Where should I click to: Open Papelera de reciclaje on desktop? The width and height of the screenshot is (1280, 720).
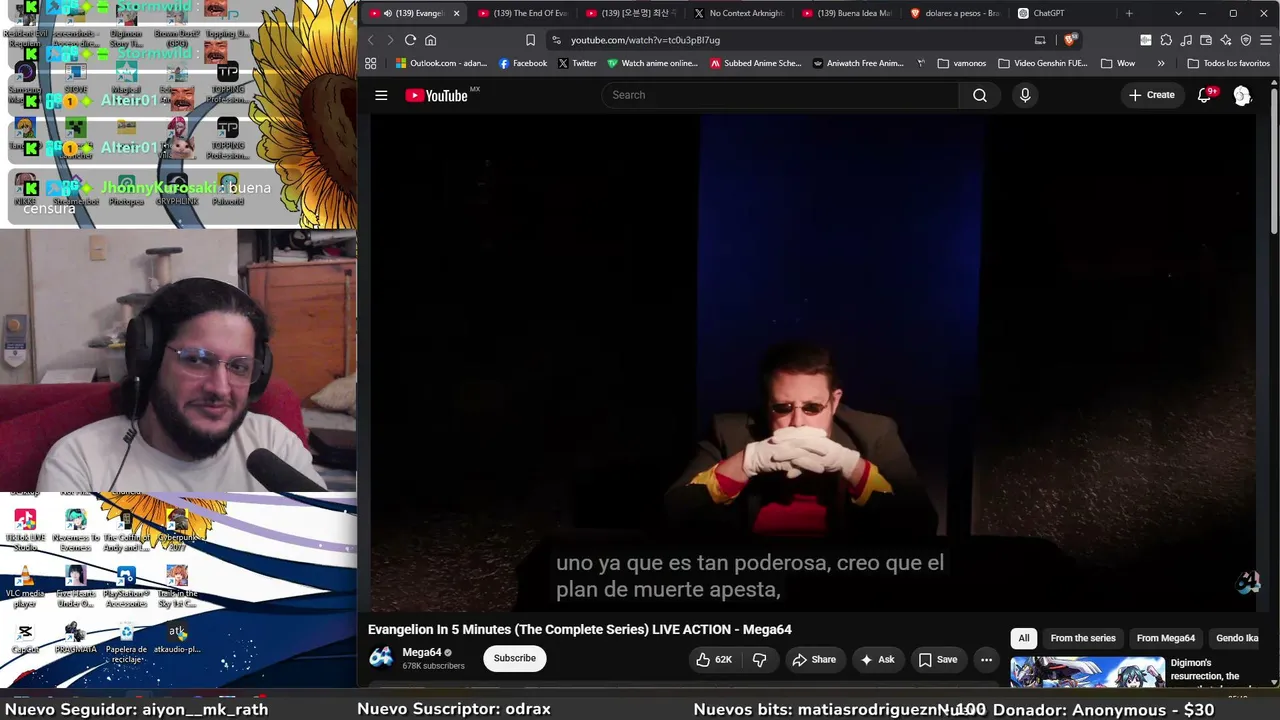pos(126,642)
